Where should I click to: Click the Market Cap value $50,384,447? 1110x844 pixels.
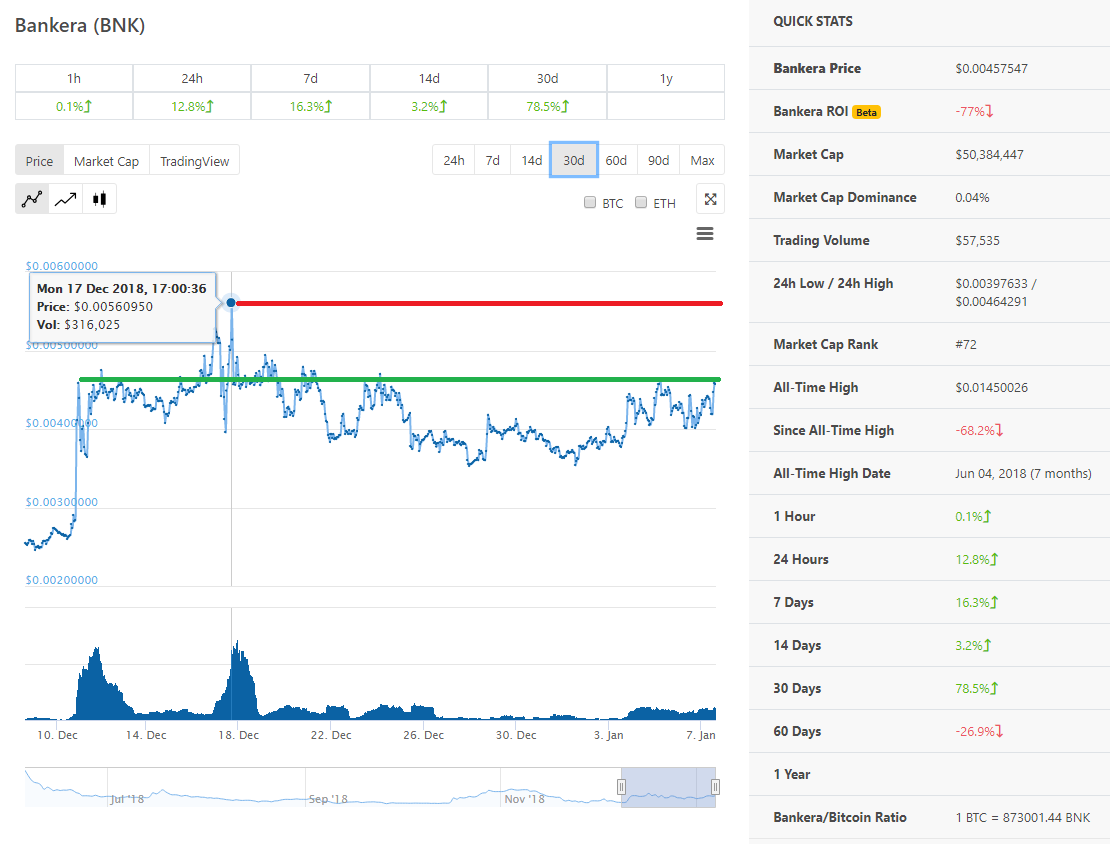point(989,154)
